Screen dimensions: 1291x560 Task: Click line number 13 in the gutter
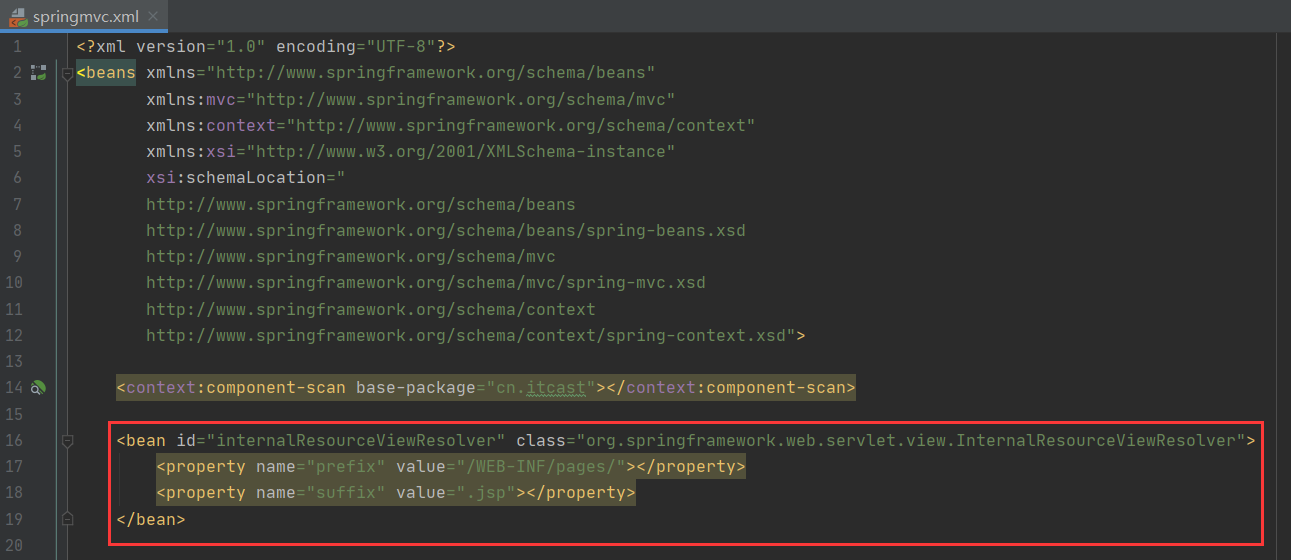(x=13, y=361)
